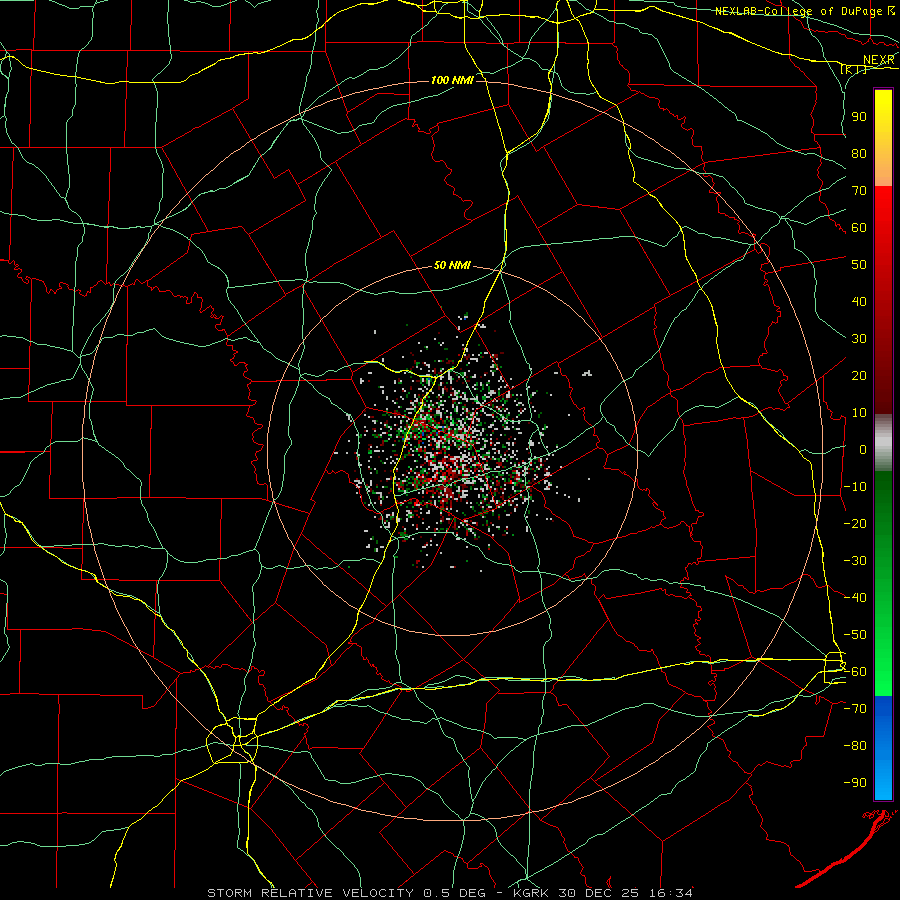900x900 pixels.
Task: Select the -10 scale value
Action: click(x=855, y=487)
